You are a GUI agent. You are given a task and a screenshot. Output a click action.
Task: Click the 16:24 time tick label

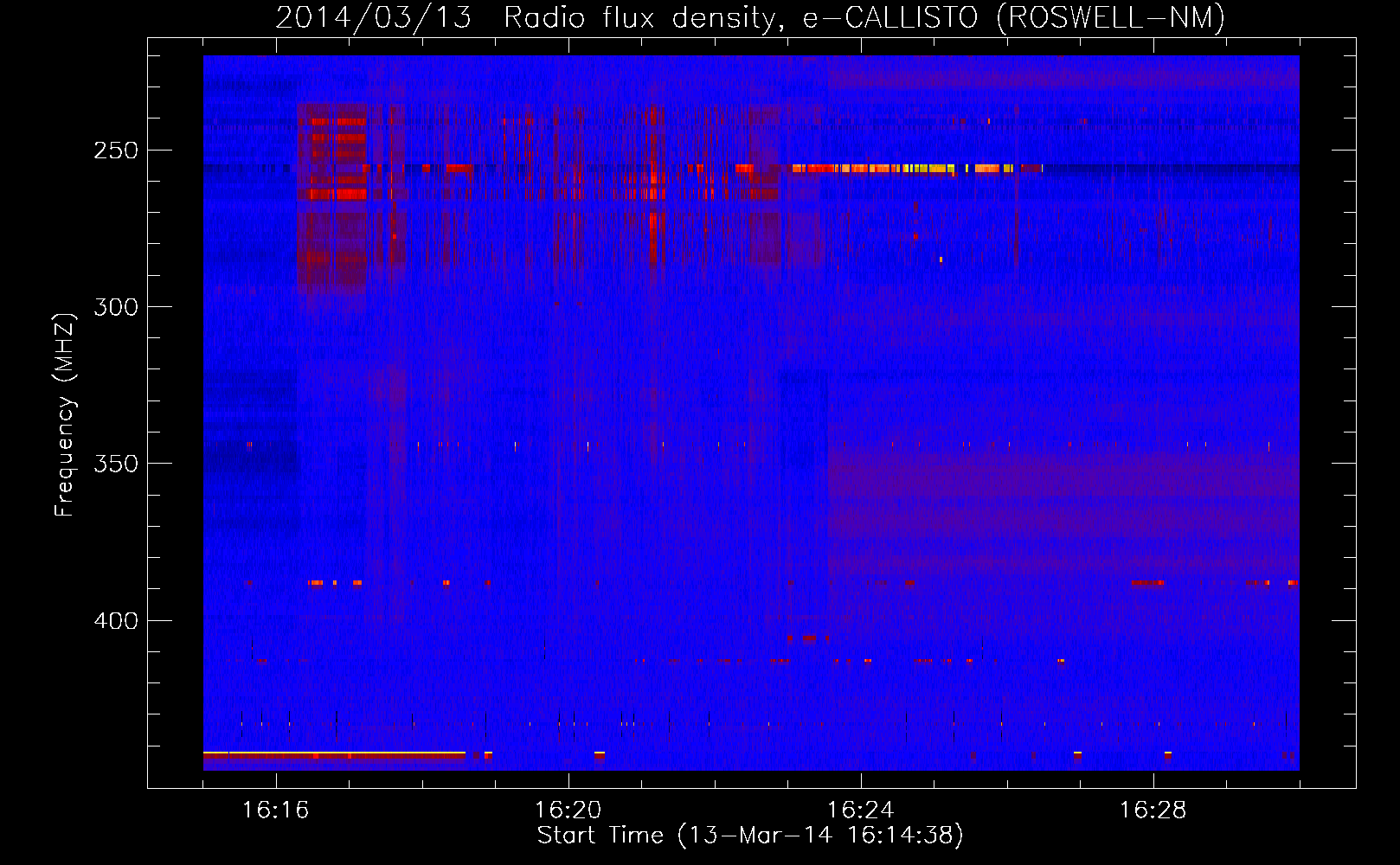pos(860,811)
